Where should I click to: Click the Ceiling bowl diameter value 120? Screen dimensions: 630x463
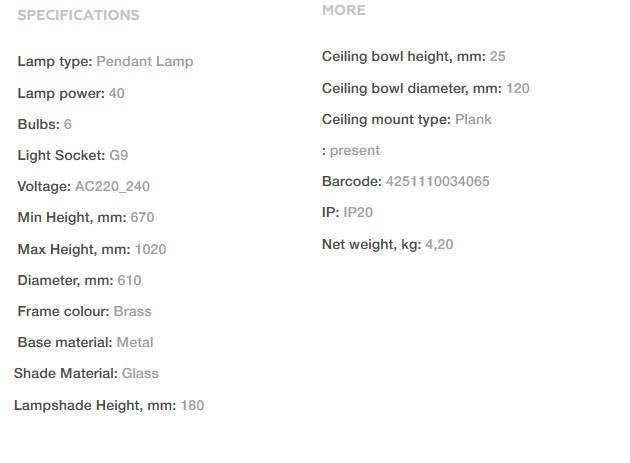coord(518,88)
